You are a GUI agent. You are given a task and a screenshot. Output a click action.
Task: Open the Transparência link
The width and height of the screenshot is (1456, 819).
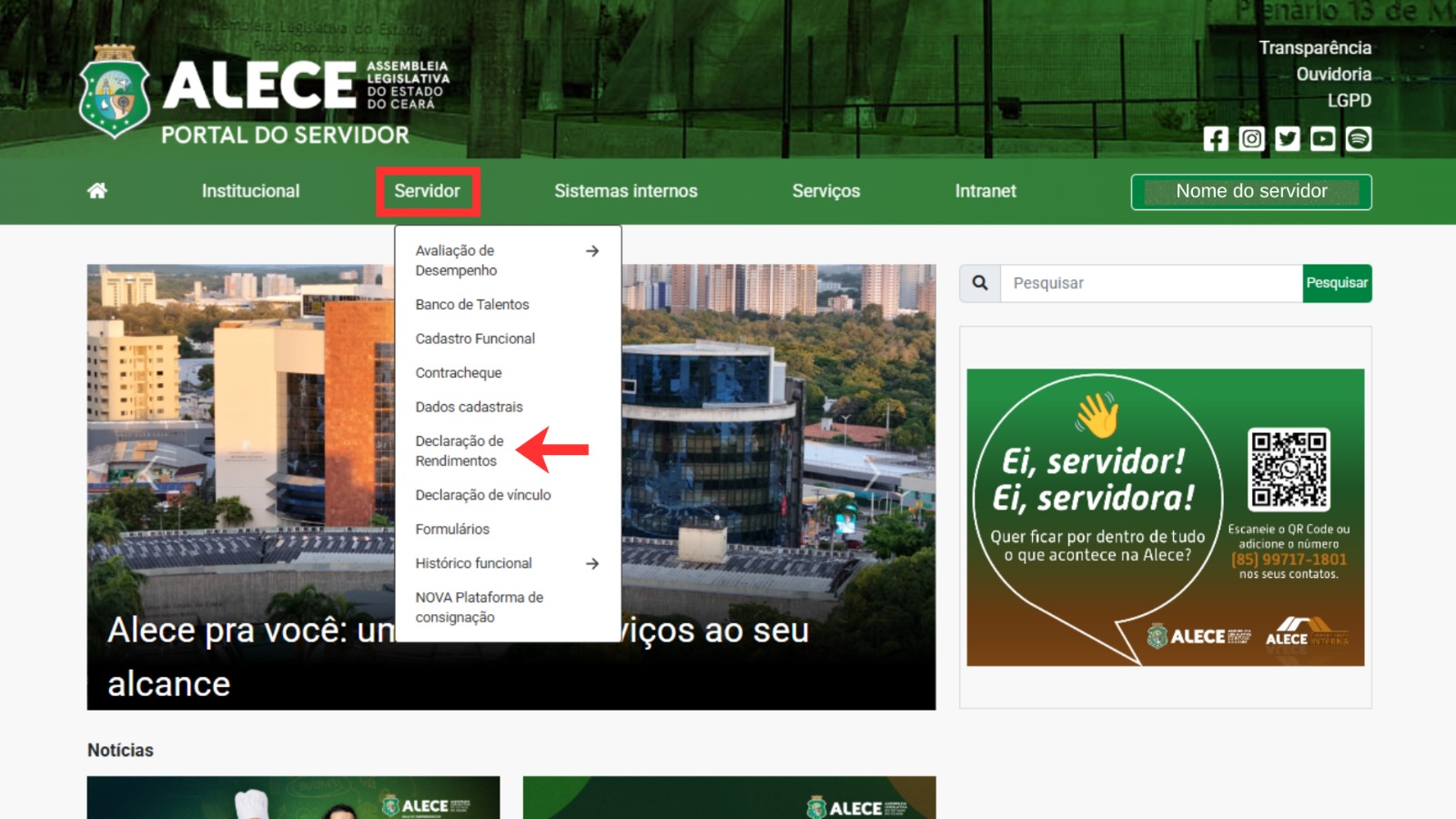tap(1314, 47)
